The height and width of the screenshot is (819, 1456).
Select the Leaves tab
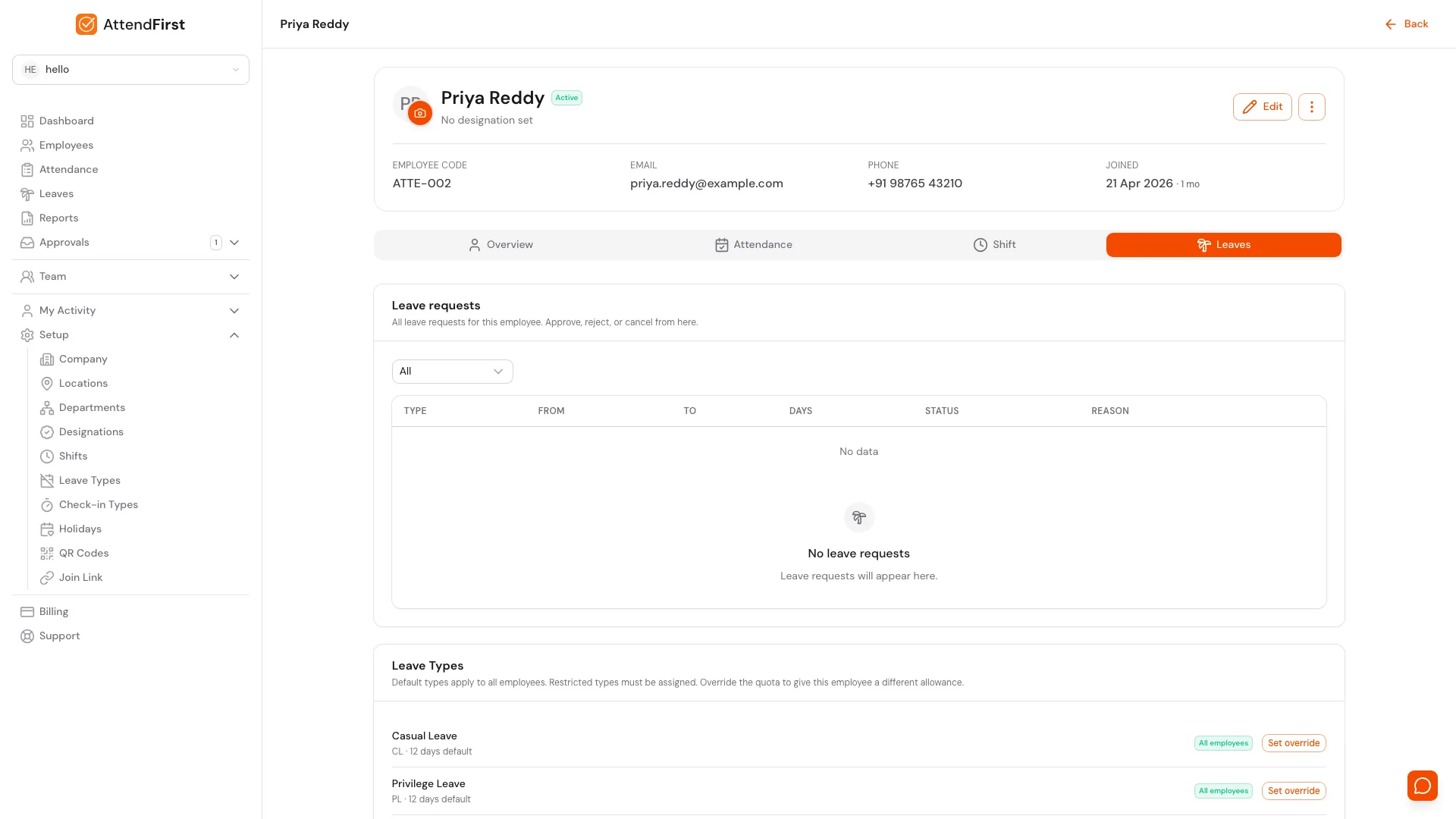1223,245
